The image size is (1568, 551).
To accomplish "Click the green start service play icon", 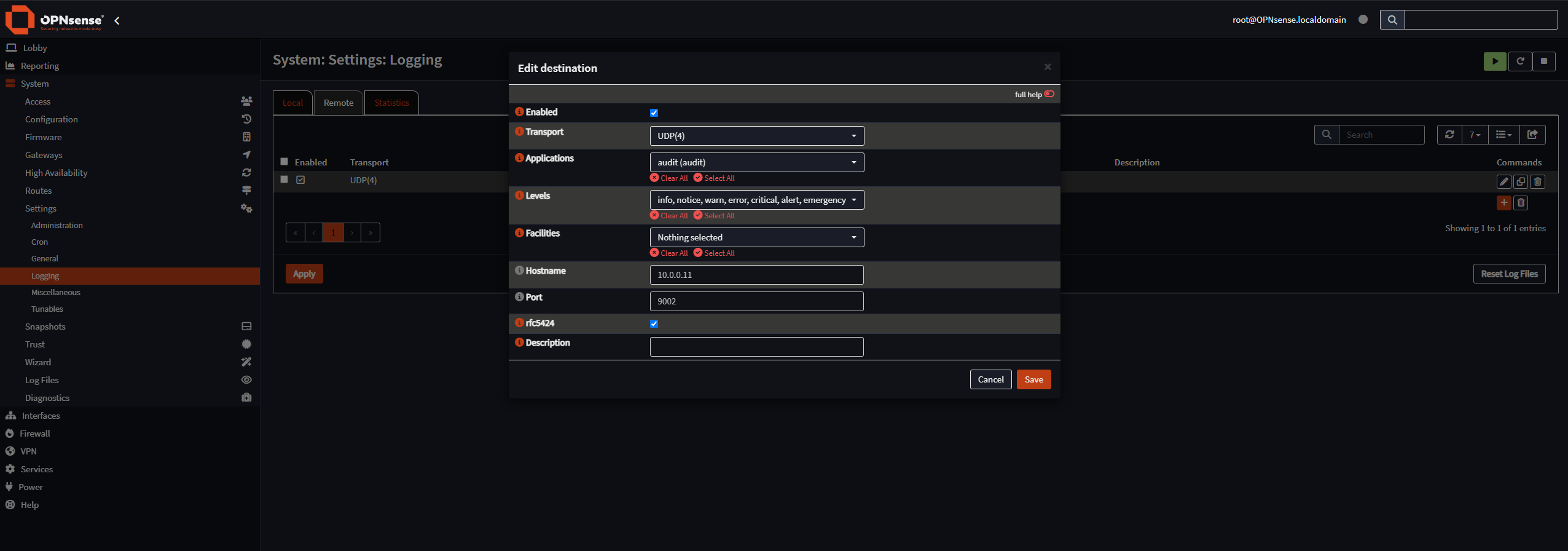I will point(1495,61).
